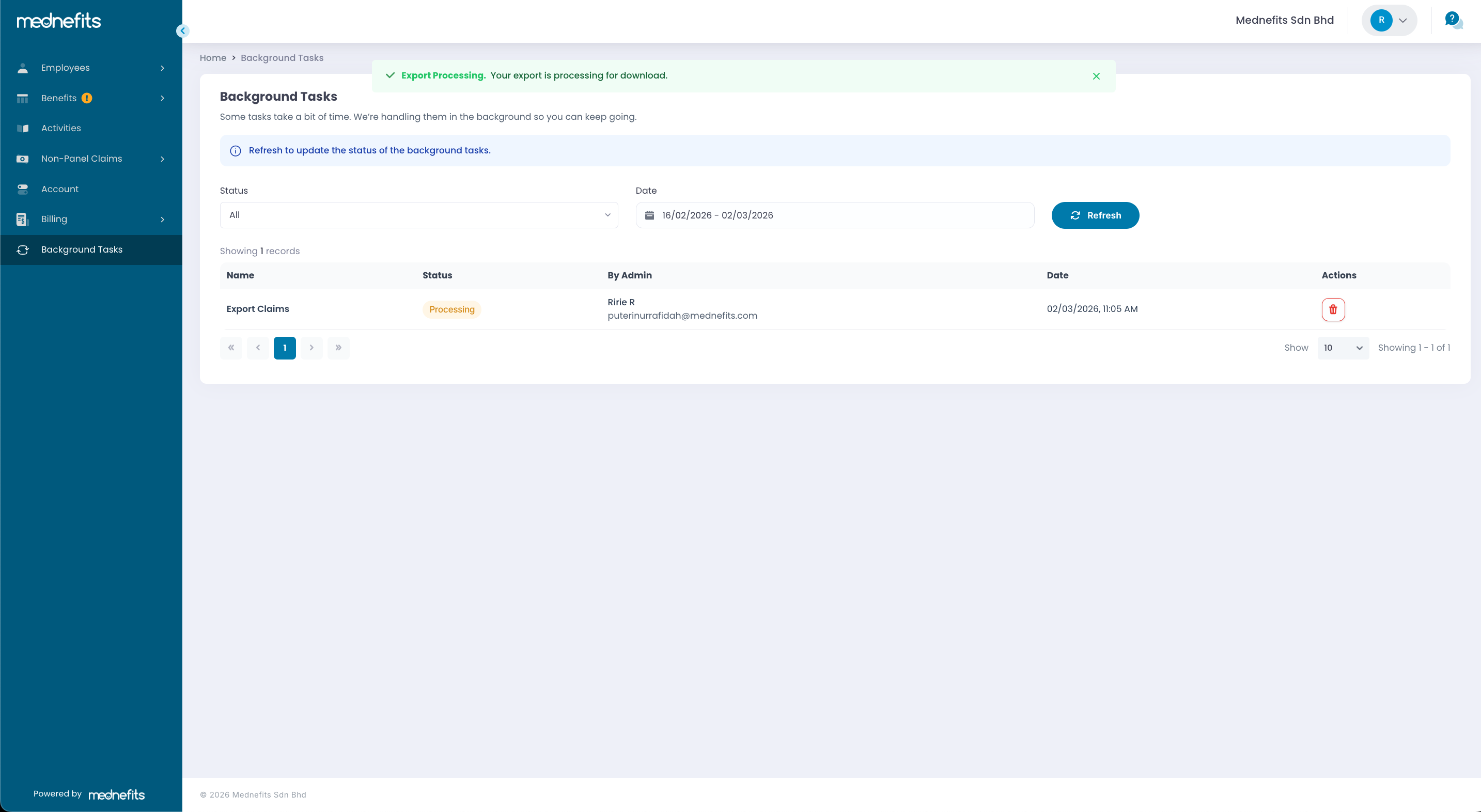Go to last page of pagination

click(x=338, y=348)
